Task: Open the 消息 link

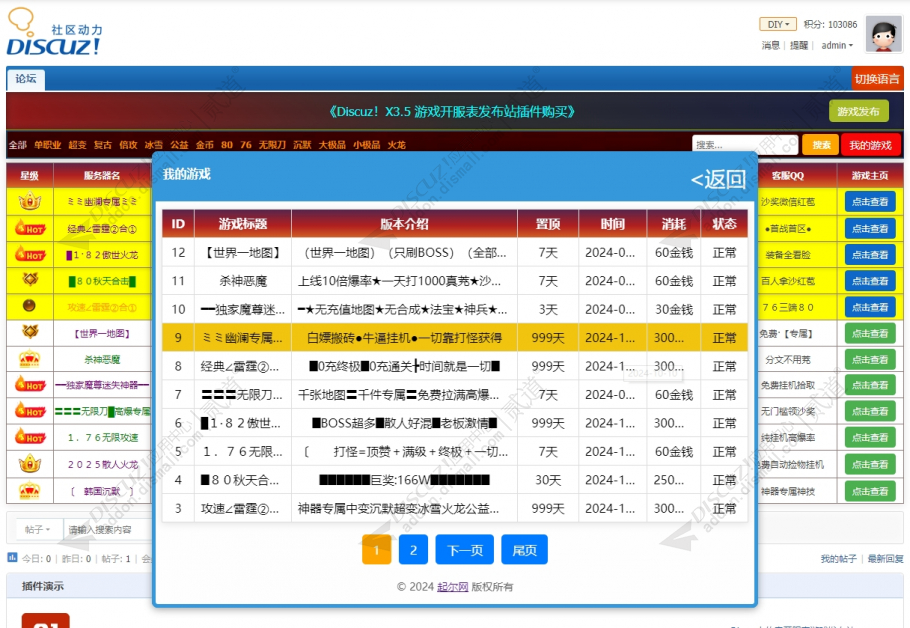Action: point(770,45)
